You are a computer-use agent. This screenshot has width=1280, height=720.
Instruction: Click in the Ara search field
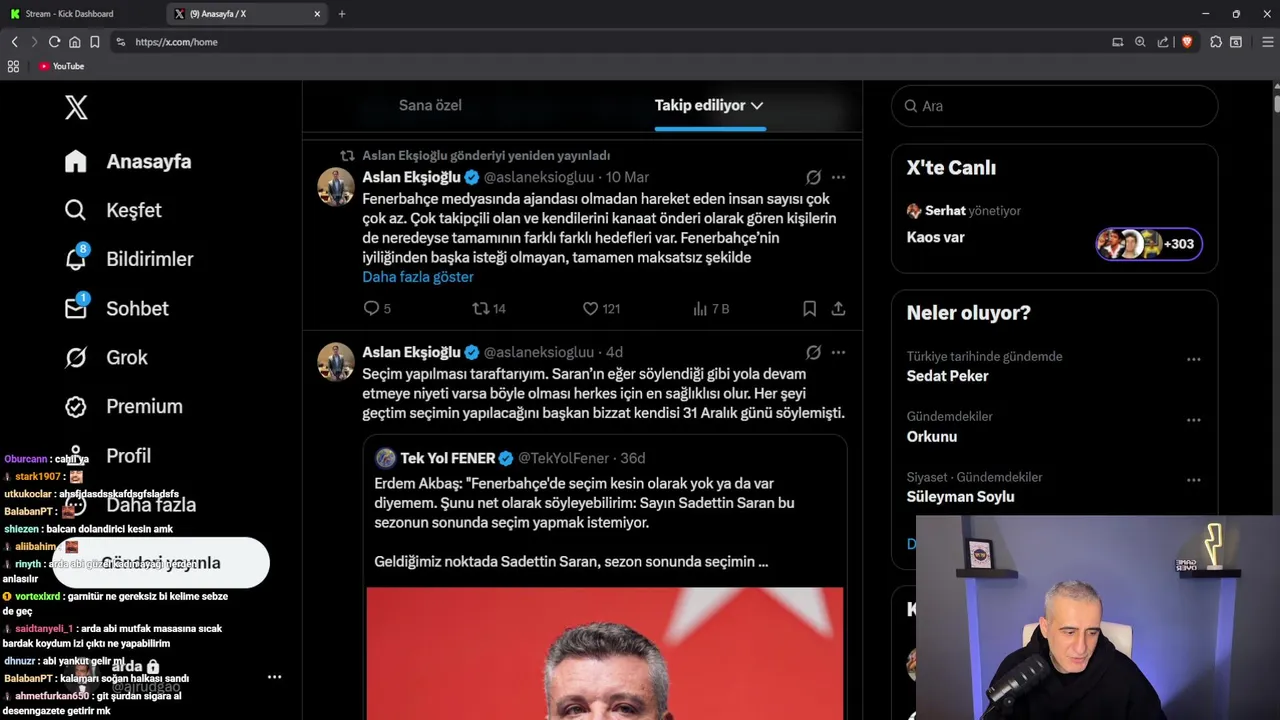[1054, 106]
